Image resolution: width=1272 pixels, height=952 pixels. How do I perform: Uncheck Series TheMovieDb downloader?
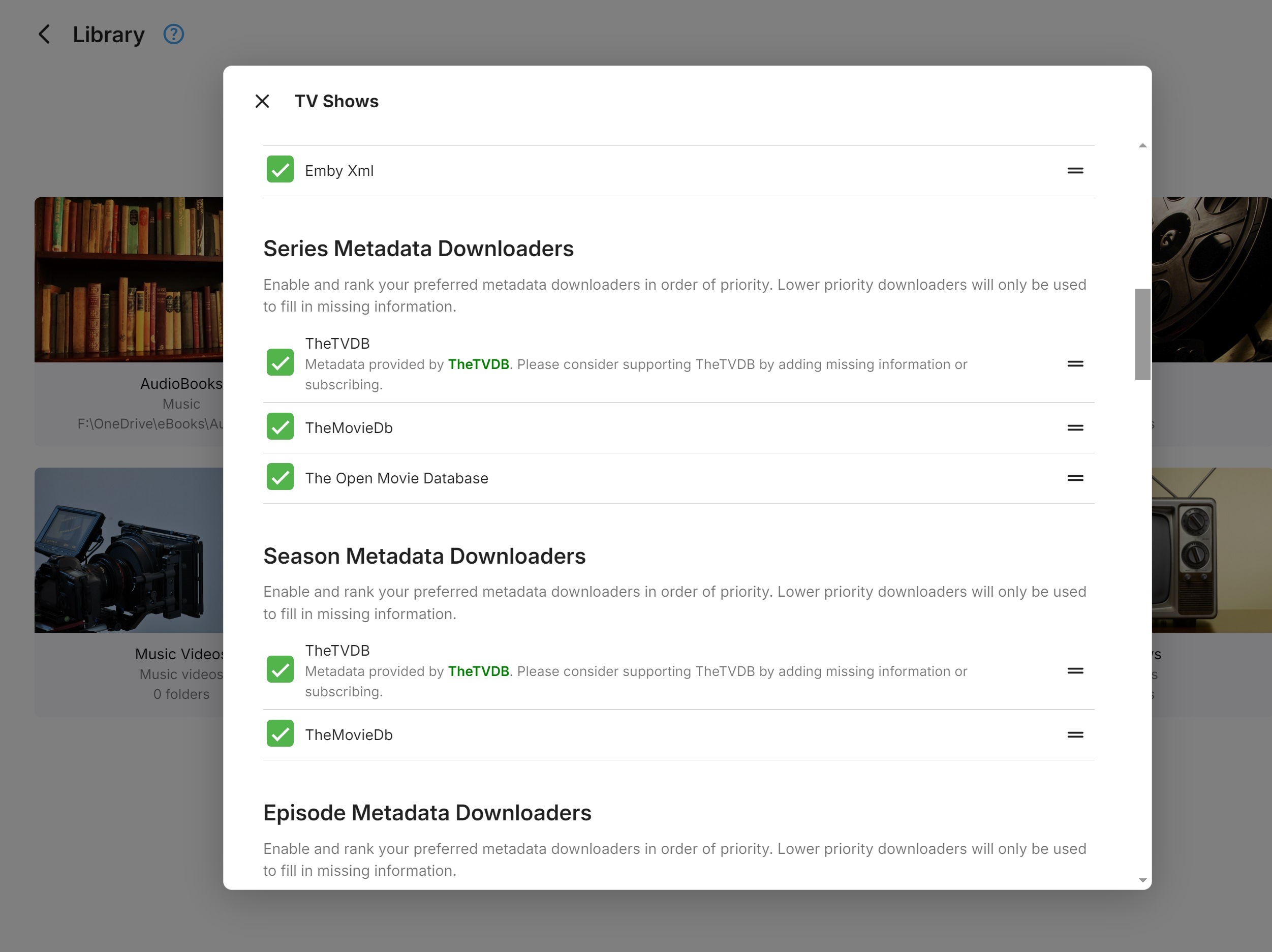[280, 427]
